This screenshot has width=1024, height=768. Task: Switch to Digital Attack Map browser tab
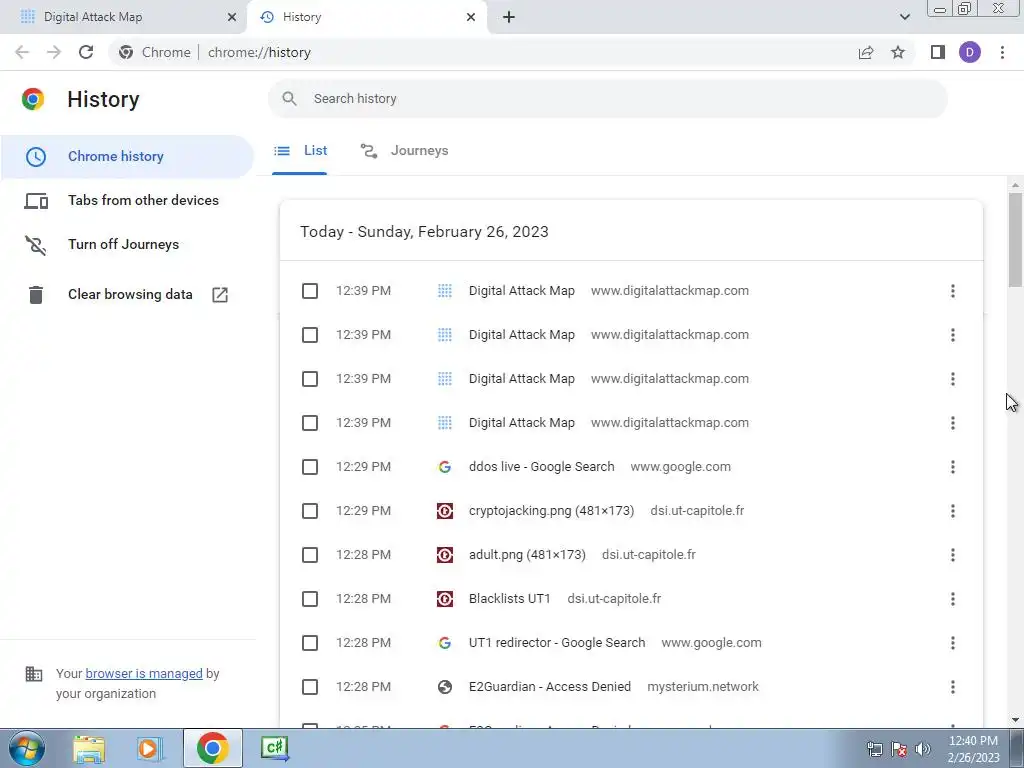coord(123,17)
